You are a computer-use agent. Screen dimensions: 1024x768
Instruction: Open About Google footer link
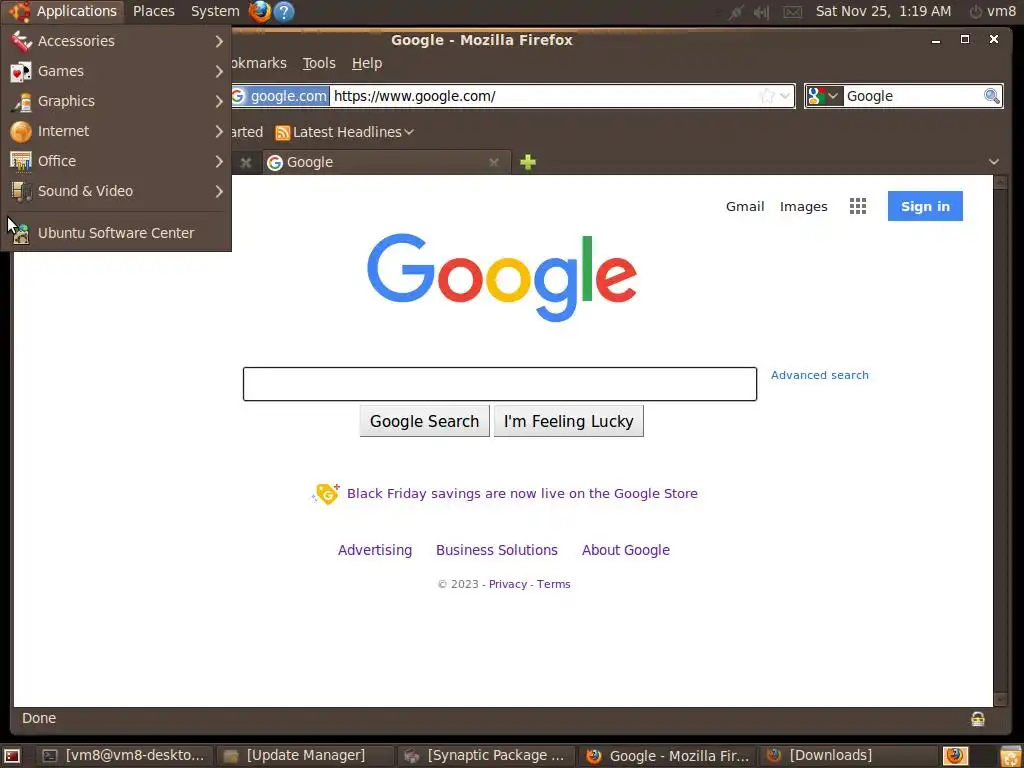point(626,550)
